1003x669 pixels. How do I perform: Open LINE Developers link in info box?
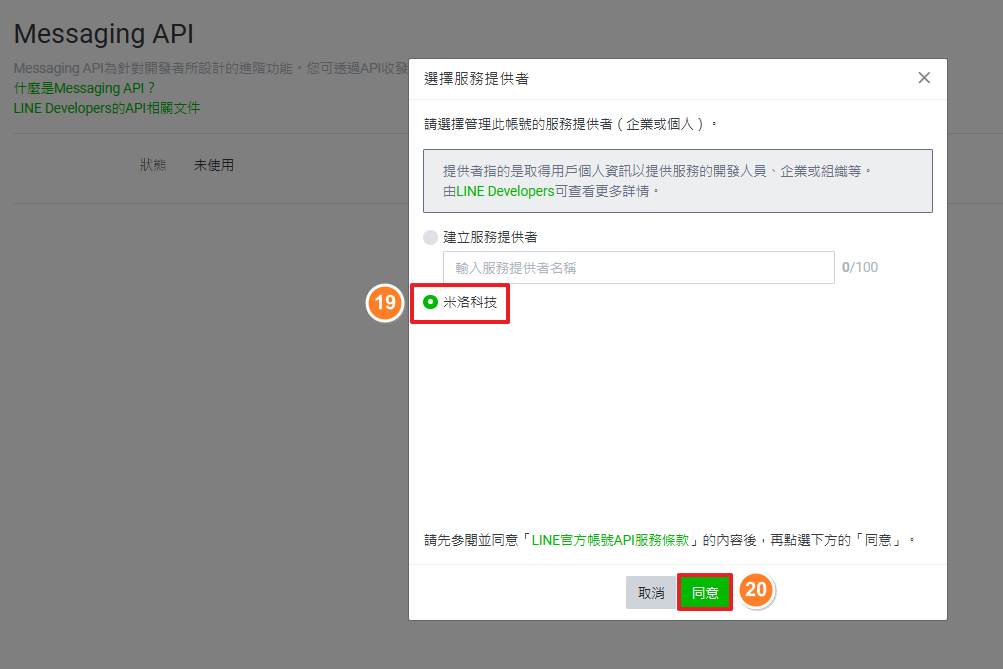(x=505, y=190)
